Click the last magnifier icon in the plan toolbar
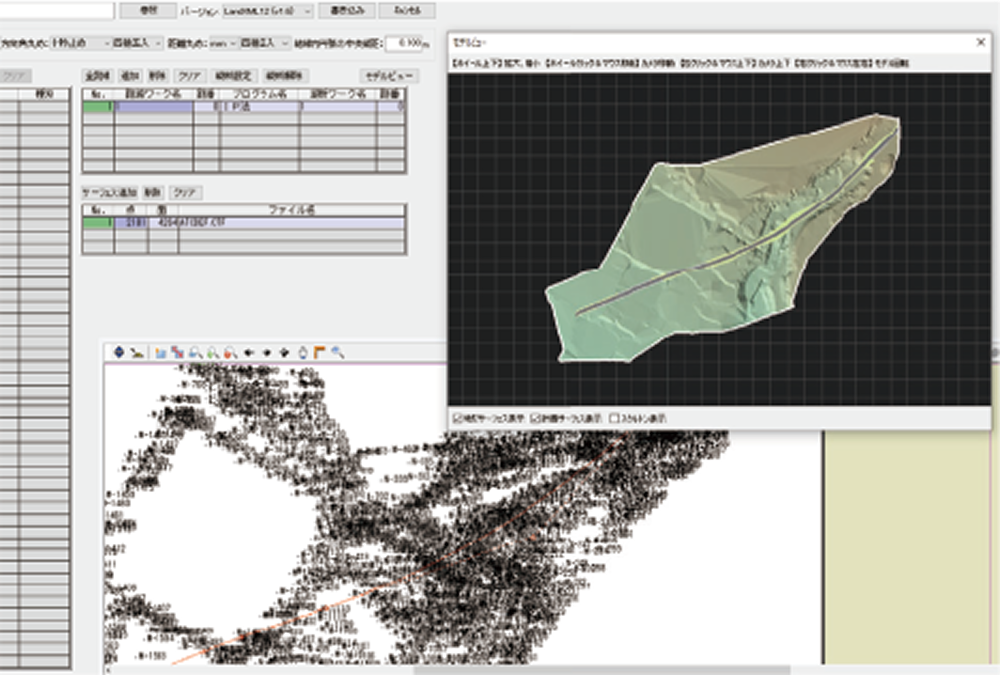This screenshot has height=675, width=1000. pos(337,352)
